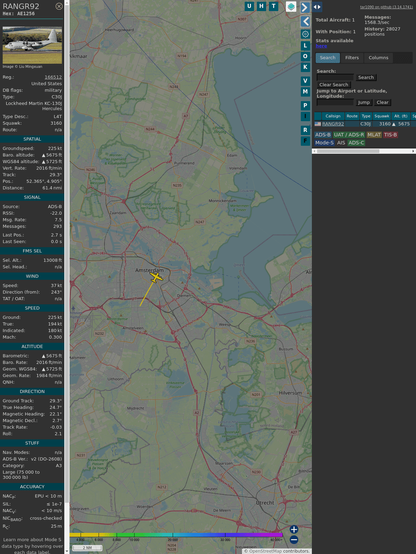This screenshot has width=416, height=554.
Task: Focus the Jump to Airport input field
Action: (x=335, y=102)
